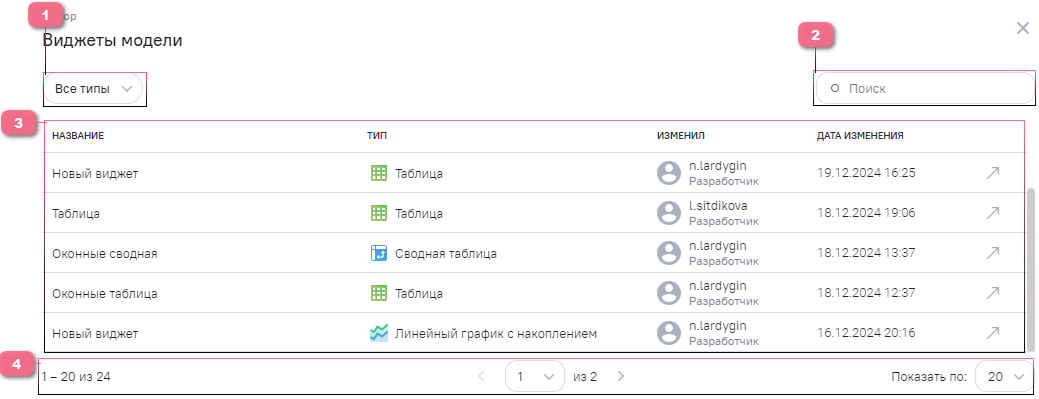Image resolution: width=1039 pixels, height=399 pixels.
Task: Go to the next page arrow
Action: tap(621, 376)
